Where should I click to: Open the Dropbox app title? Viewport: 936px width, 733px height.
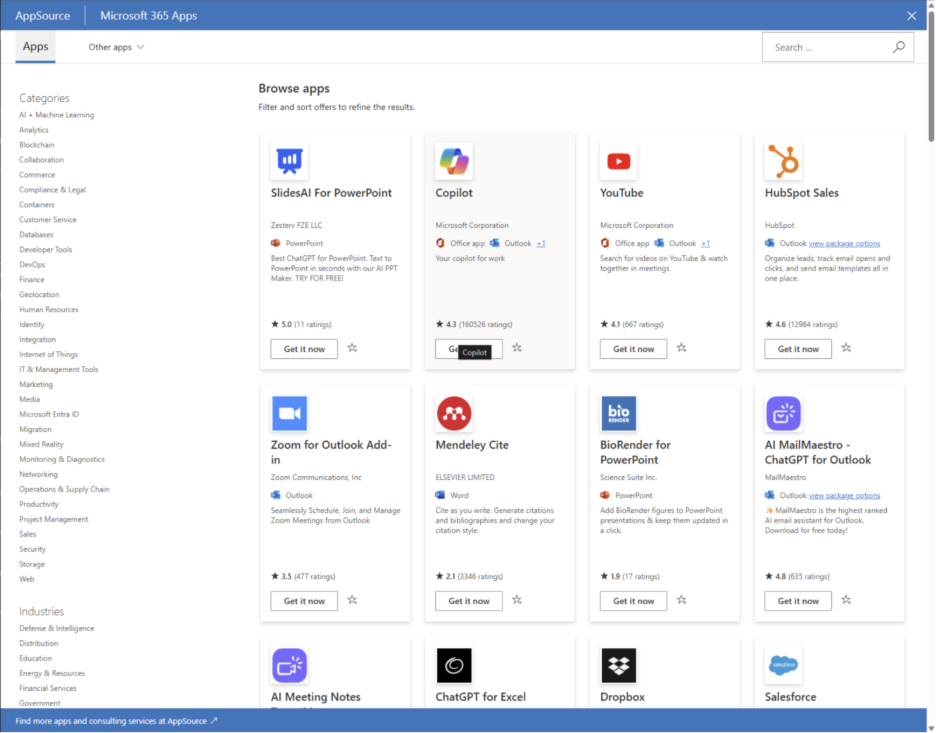pyautogui.click(x=622, y=697)
